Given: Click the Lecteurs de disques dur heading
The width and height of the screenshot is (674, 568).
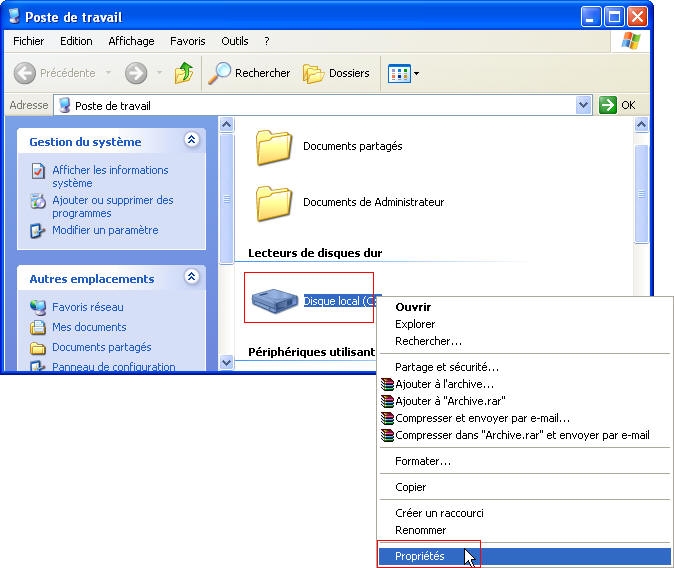Looking at the screenshot, I should [x=315, y=253].
